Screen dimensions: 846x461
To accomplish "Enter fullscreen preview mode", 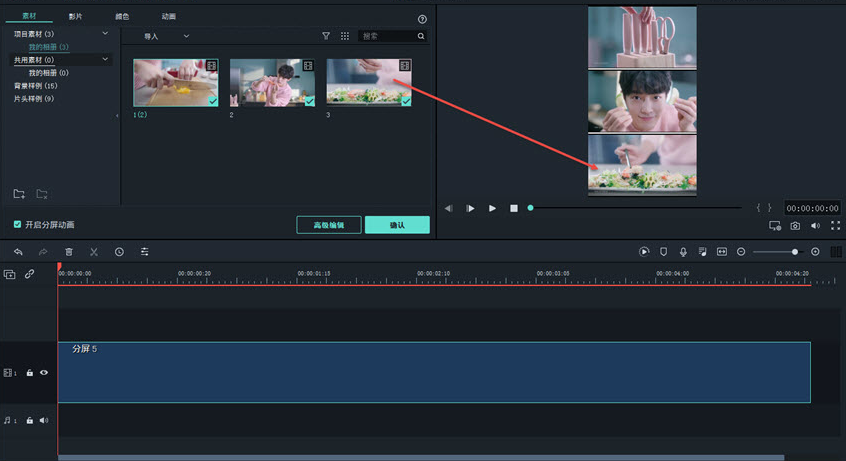I will click(x=835, y=226).
